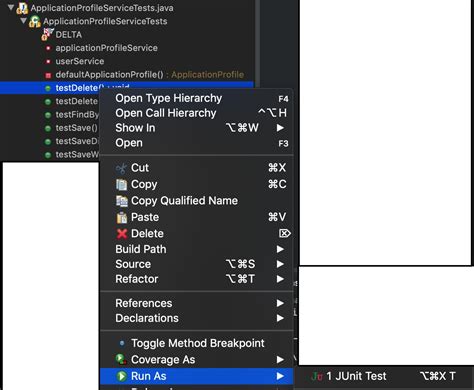Viewport: 474px width, 390px height.
Task: Click the red X Delete icon
Action: pyautogui.click(x=122, y=233)
